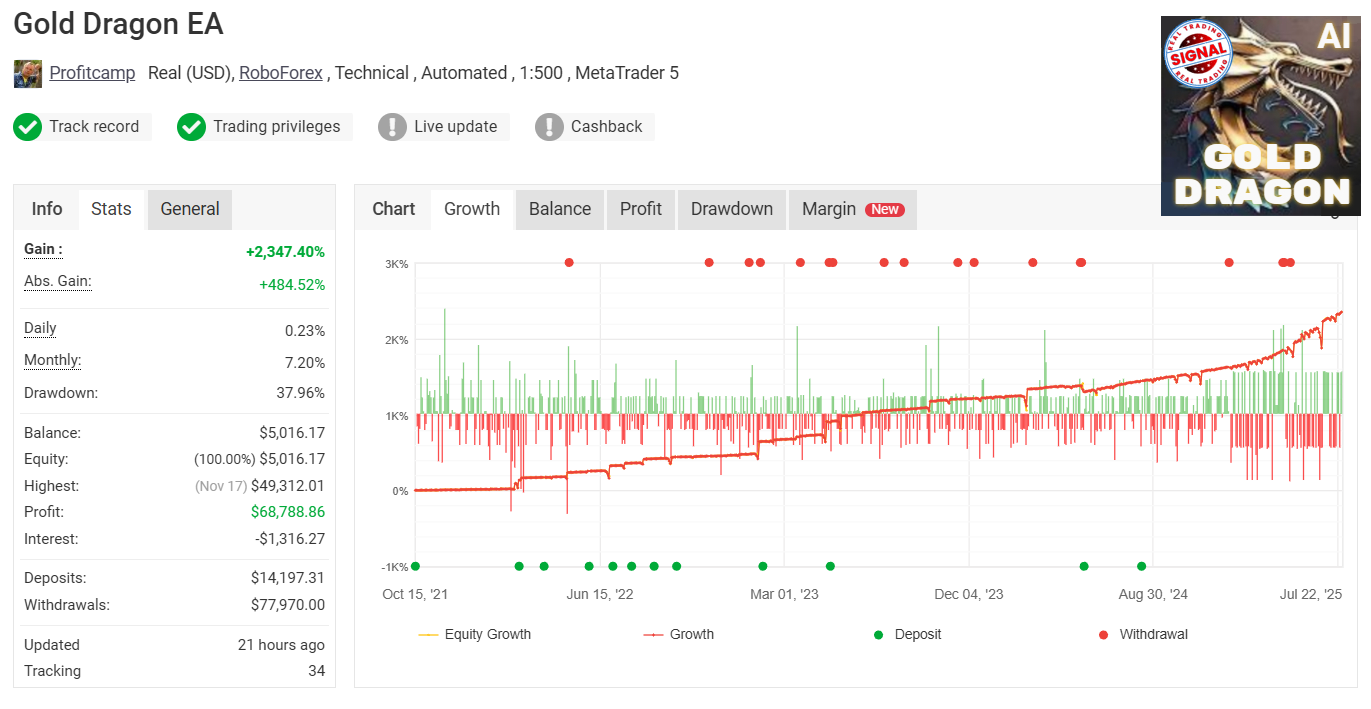Click the $68,788.86 profit value

pos(288,512)
